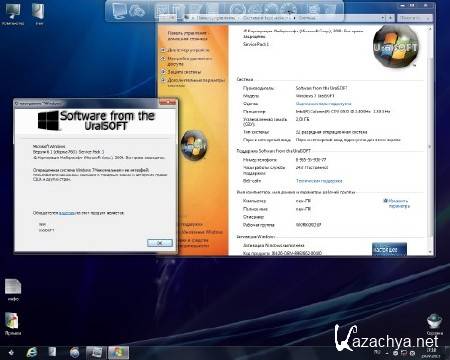The width and height of the screenshot is (450, 360).
Task: Open the second desktop icon beside Computer
Action: coord(39,15)
